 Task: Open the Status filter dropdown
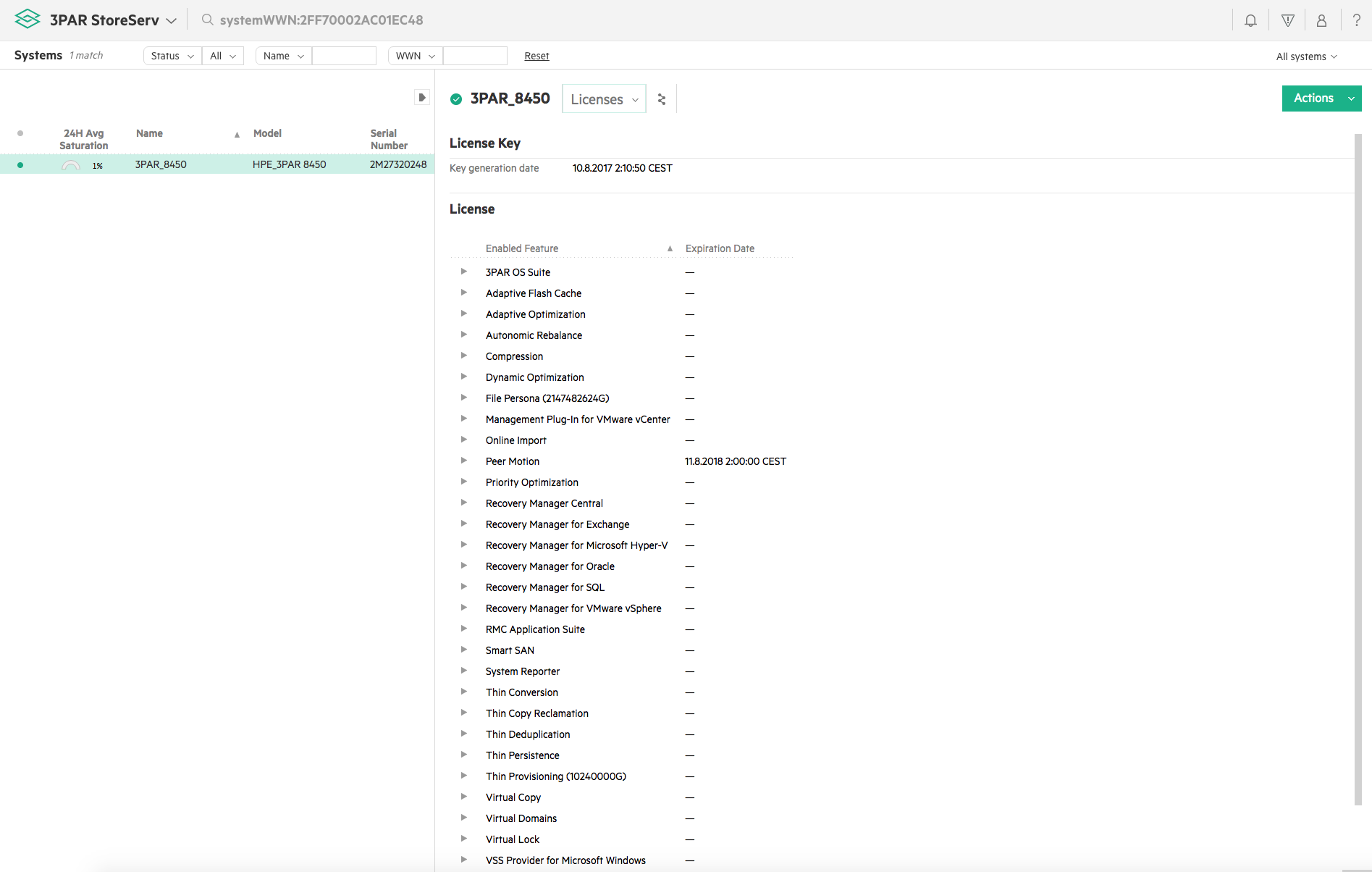(x=172, y=56)
